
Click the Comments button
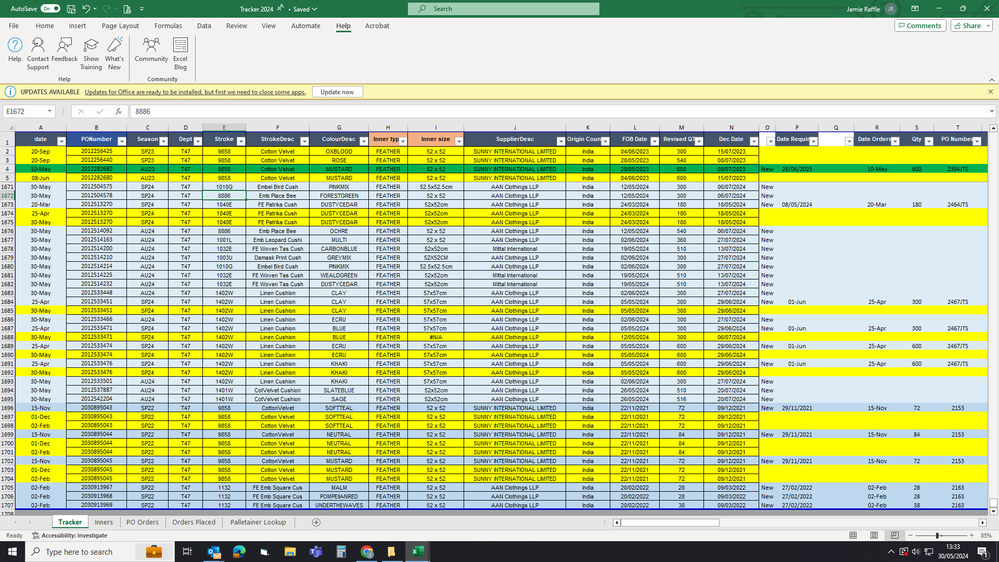(x=919, y=26)
